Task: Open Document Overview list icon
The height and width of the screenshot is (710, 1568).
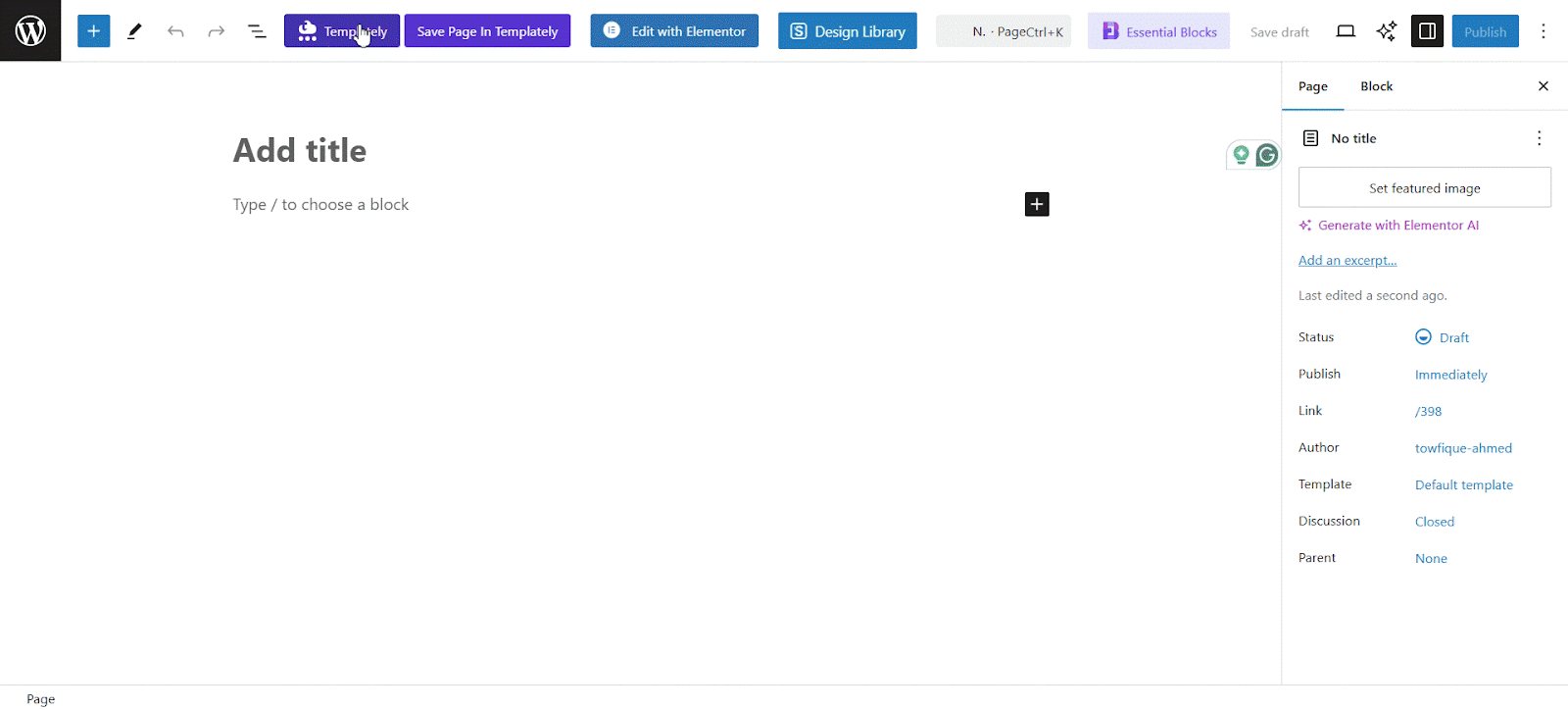Action: 257,31
